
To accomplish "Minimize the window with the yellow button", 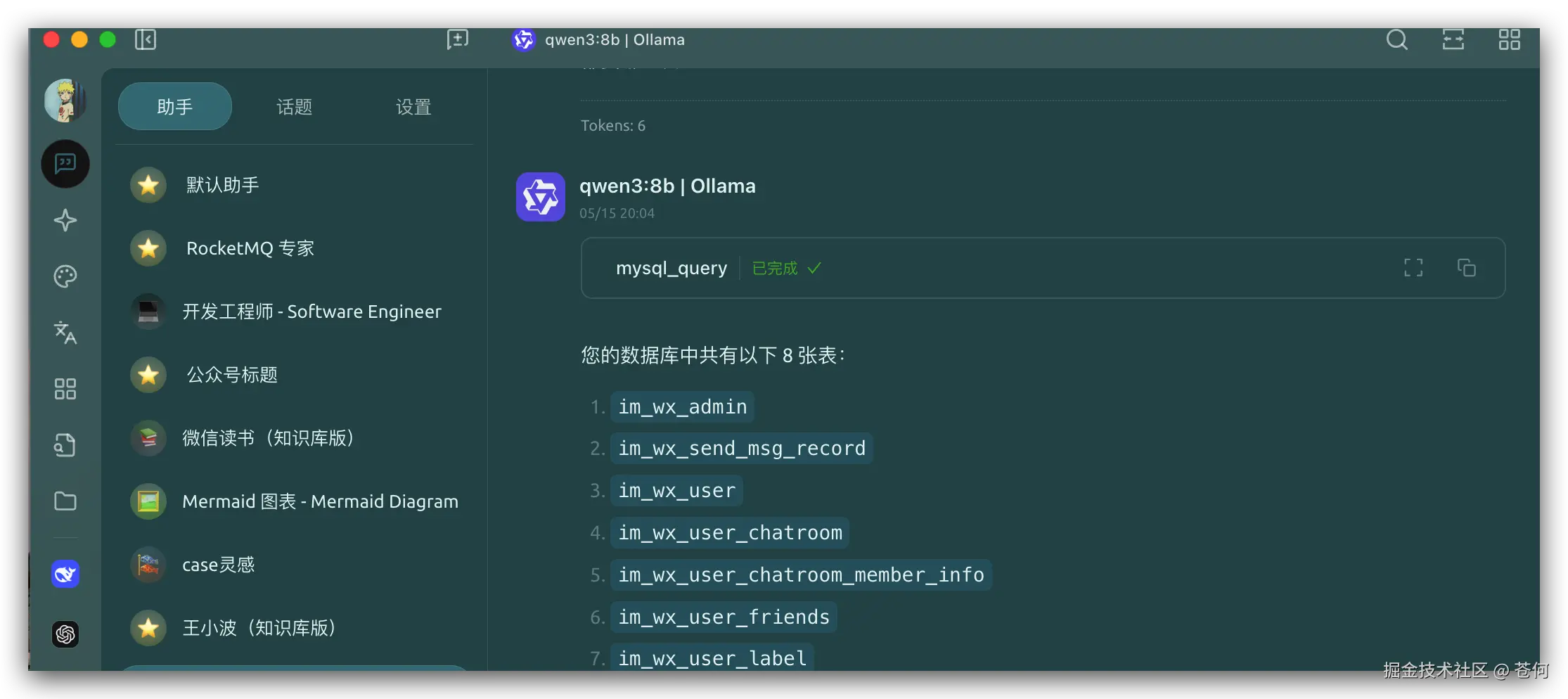I will (x=79, y=39).
